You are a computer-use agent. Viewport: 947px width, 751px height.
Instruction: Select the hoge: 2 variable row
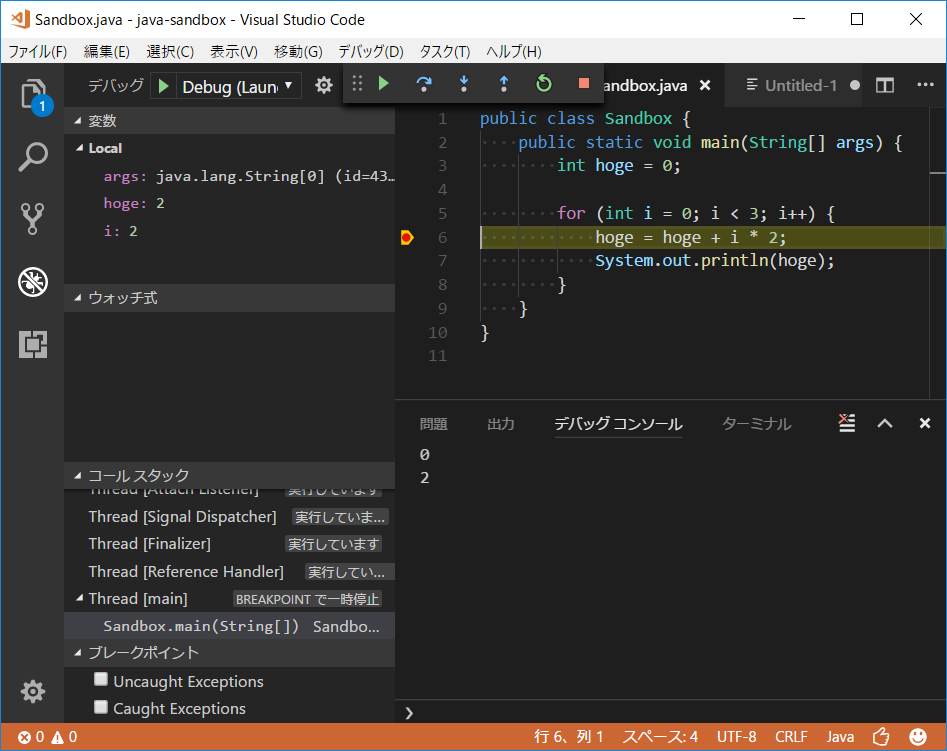pos(230,203)
